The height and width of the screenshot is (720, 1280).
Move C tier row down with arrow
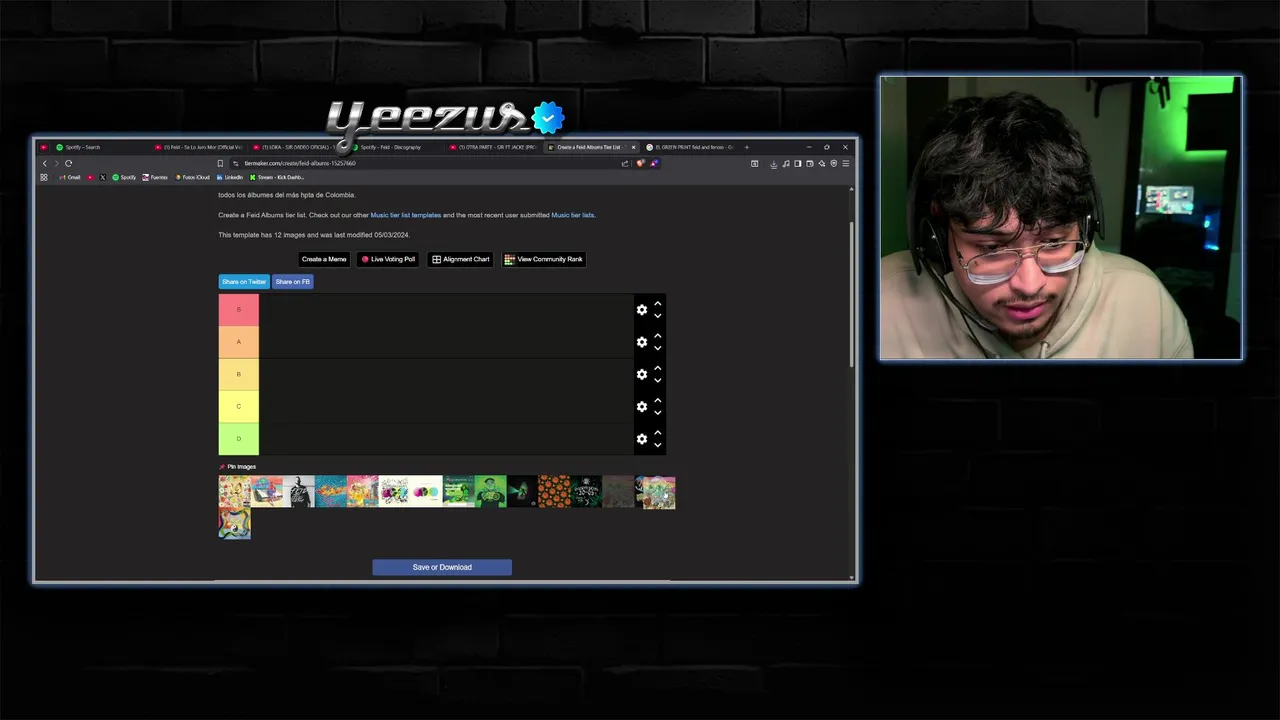coord(657,413)
